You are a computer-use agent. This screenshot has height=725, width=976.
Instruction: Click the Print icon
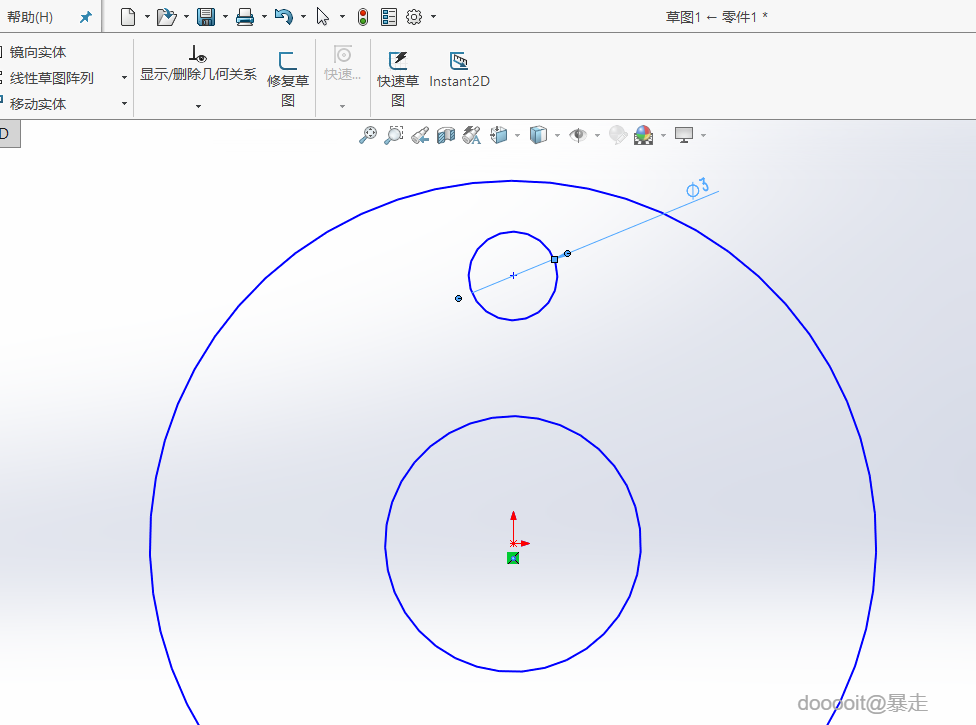[x=245, y=16]
